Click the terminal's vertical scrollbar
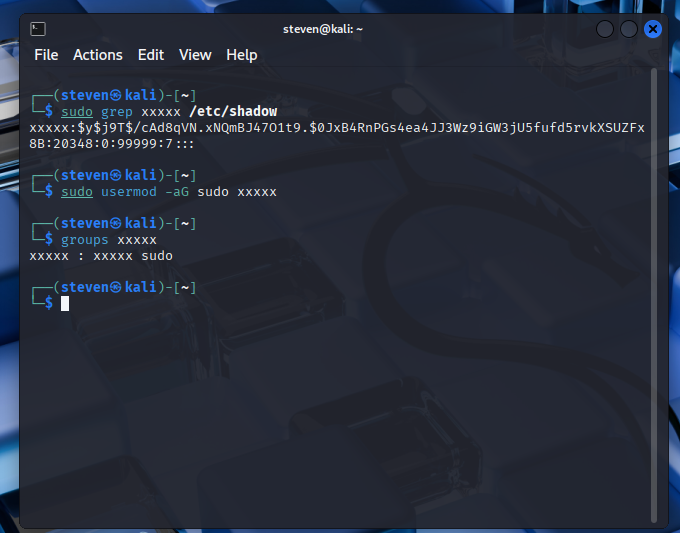This screenshot has width=680, height=533. (x=654, y=290)
